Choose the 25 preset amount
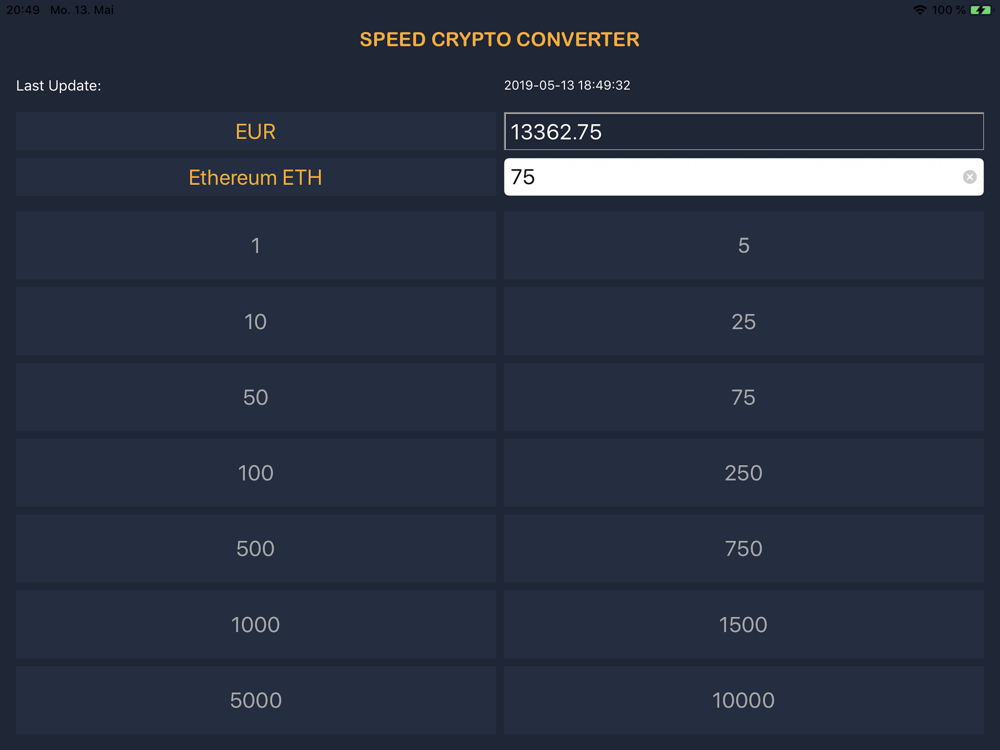Screen dimensions: 1000x750 point(743,321)
